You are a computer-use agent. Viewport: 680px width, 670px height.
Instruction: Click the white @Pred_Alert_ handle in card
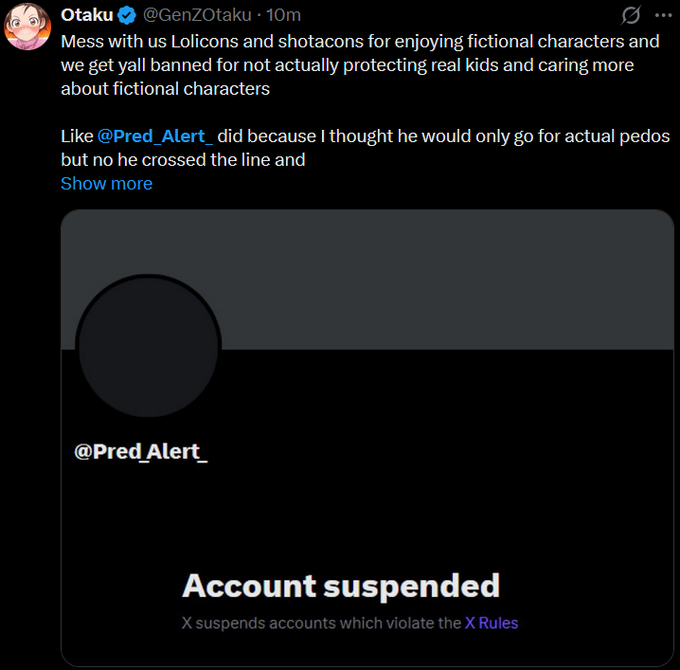[141, 451]
